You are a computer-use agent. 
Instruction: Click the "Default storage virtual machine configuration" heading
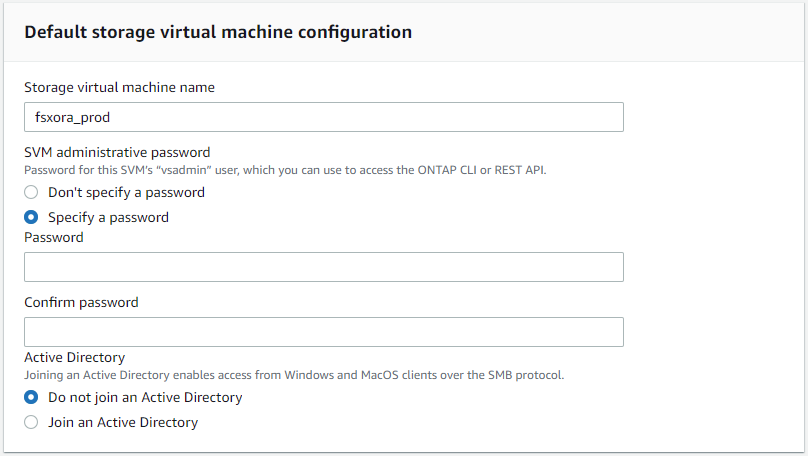click(218, 32)
